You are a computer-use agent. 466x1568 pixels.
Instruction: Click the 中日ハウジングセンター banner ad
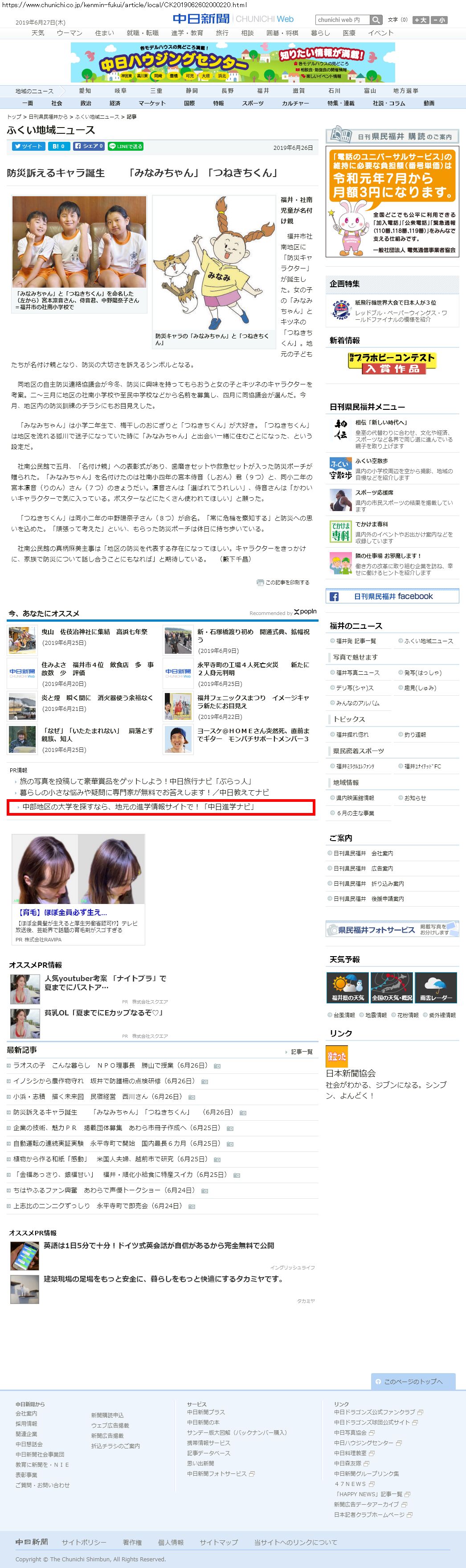coord(233,62)
